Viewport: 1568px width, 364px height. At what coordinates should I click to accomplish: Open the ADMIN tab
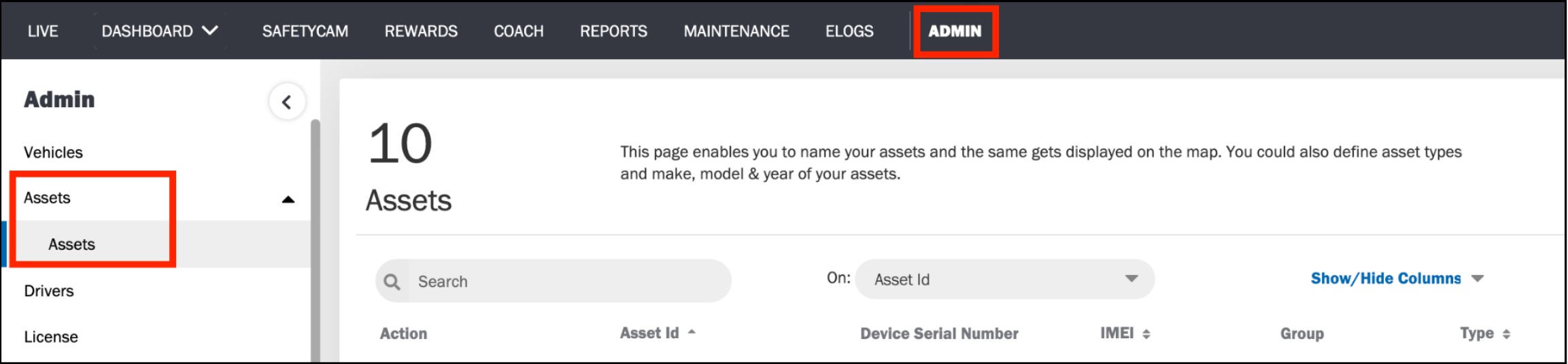click(x=955, y=31)
